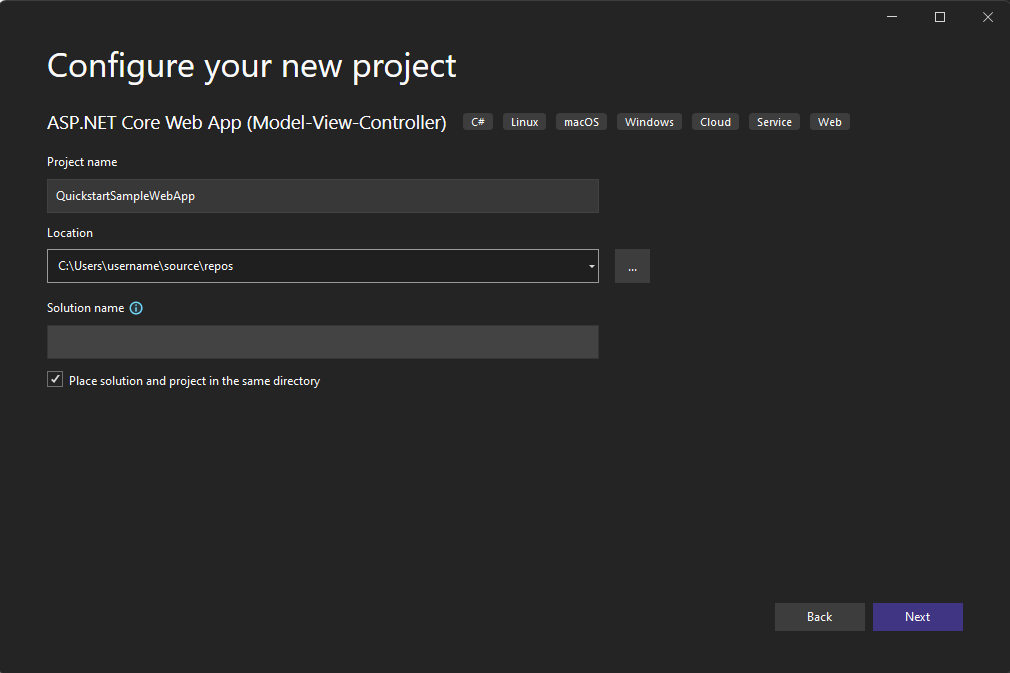The height and width of the screenshot is (673, 1010).
Task: Select the C# language tag
Action: coord(477,121)
